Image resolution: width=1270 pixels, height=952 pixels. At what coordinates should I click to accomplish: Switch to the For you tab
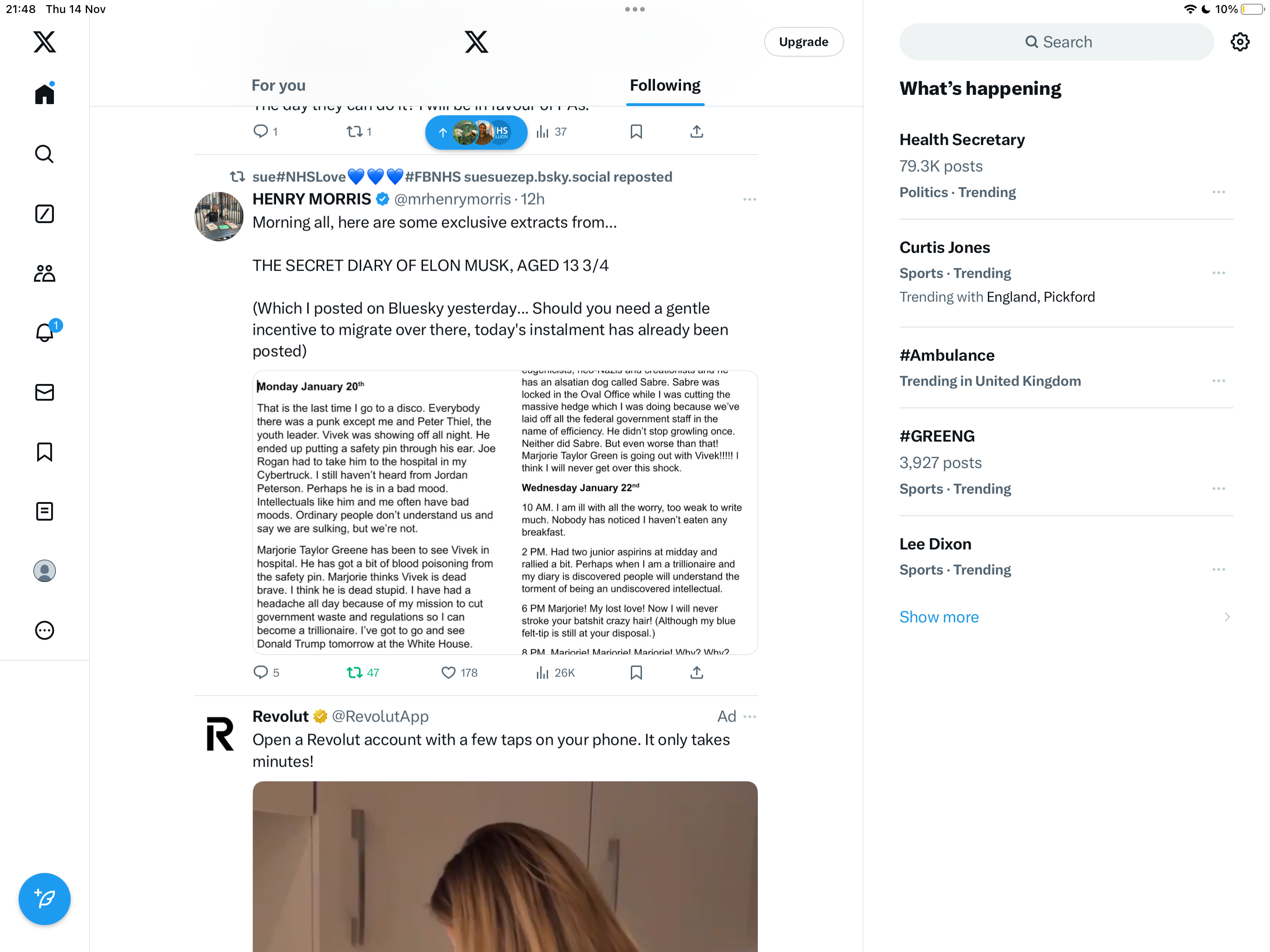[x=278, y=85]
